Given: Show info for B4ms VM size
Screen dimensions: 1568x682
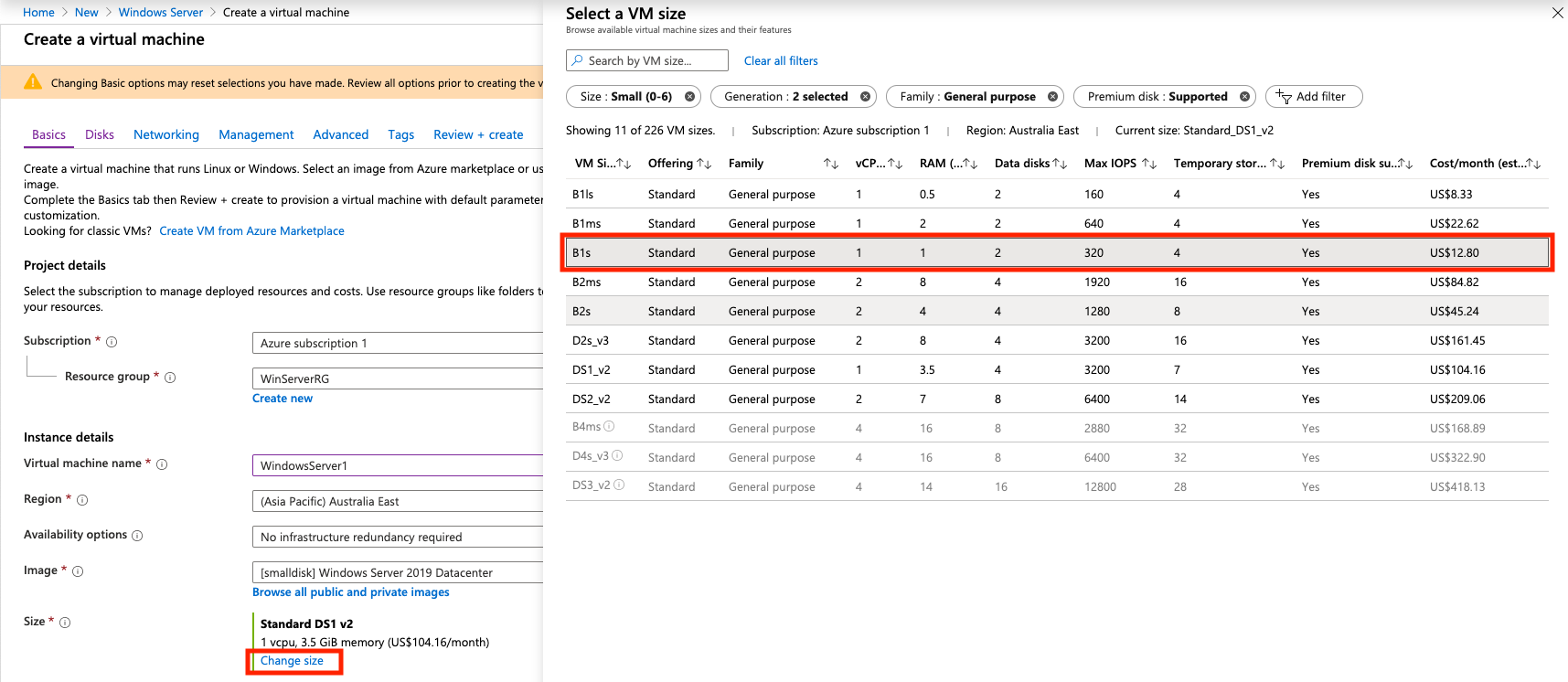Looking at the screenshot, I should pos(609,426).
